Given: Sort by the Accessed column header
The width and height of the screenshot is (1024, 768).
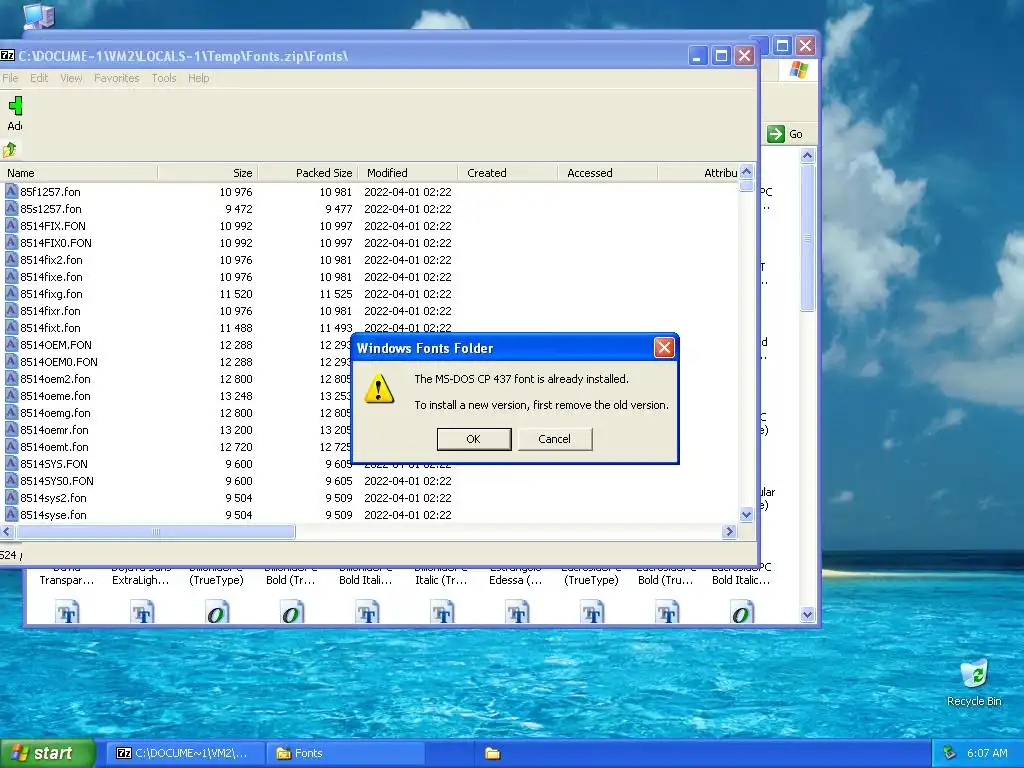Looking at the screenshot, I should [x=608, y=173].
